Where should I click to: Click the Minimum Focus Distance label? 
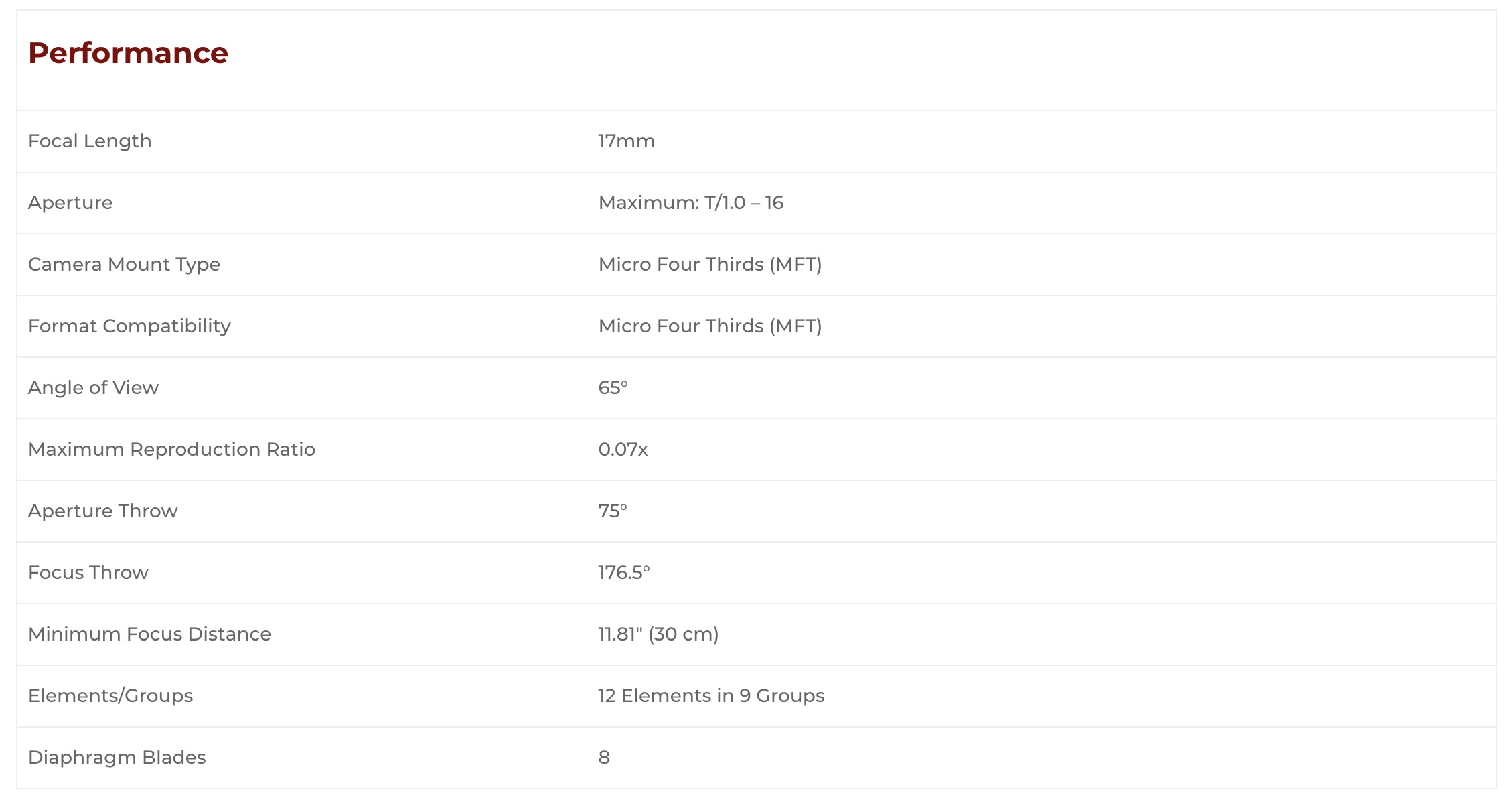click(149, 634)
